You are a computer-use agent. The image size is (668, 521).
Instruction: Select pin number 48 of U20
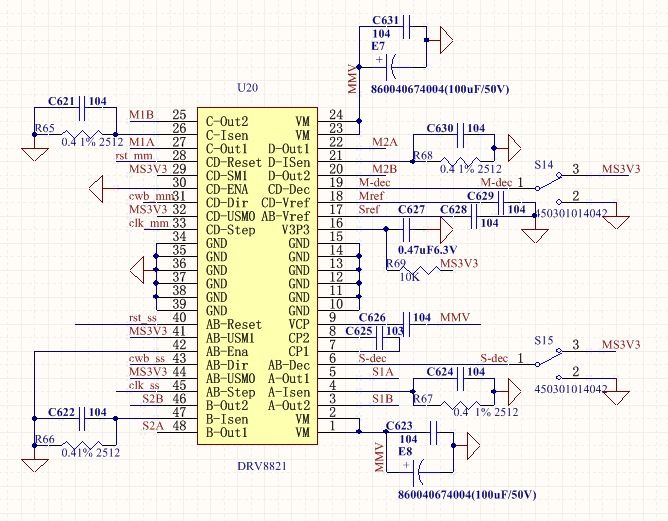point(179,426)
